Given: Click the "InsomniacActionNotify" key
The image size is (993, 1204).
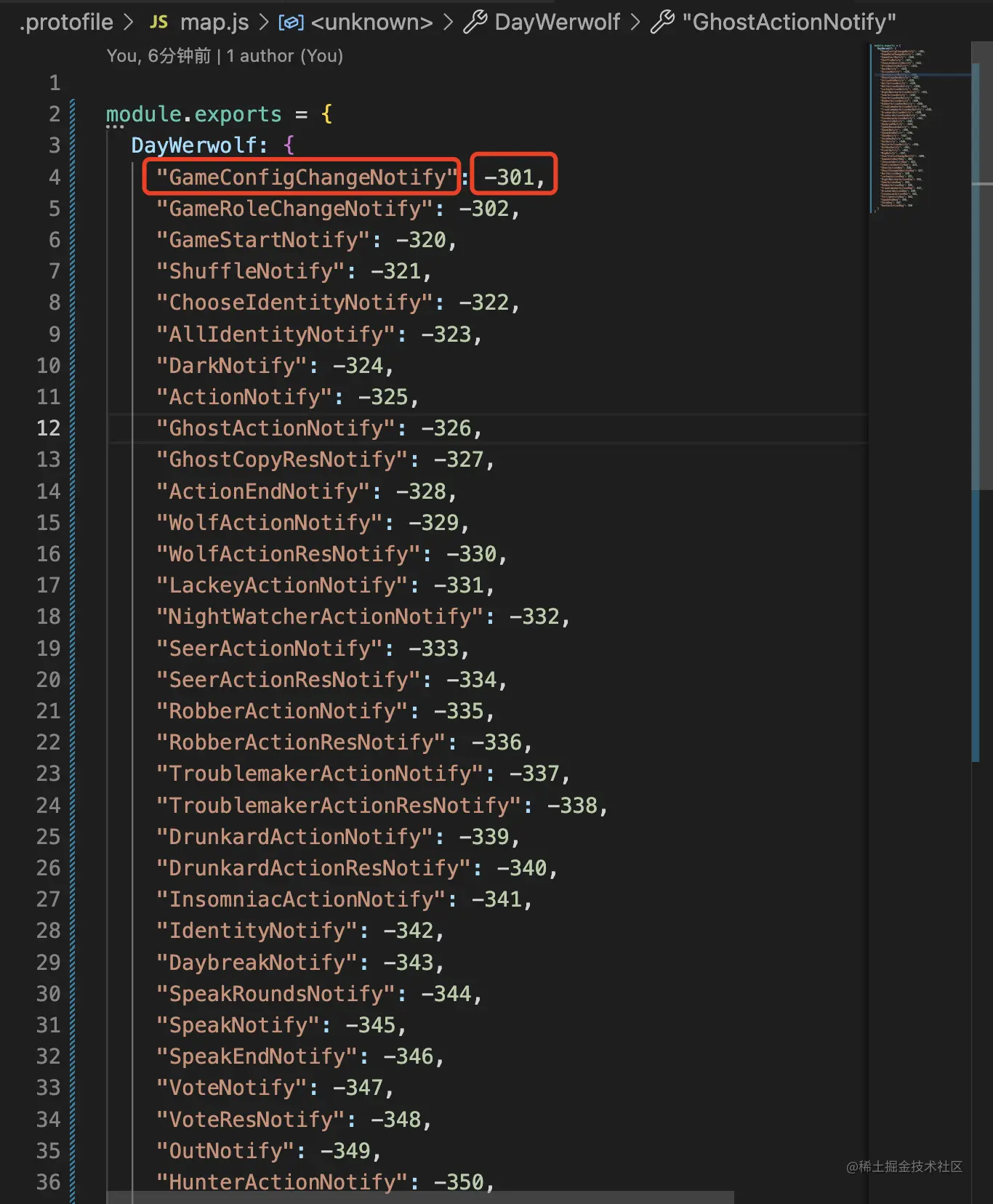Looking at the screenshot, I should click(x=301, y=899).
